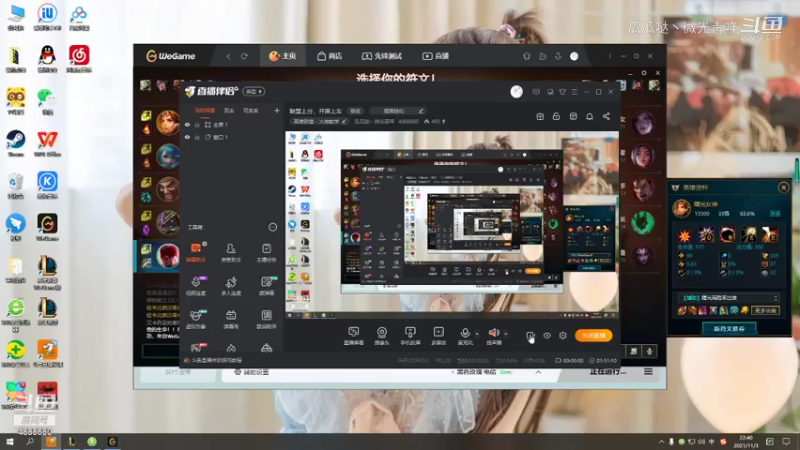This screenshot has height=450, width=800.
Task: Add a camera source from bottom toolbar
Action: (382, 336)
